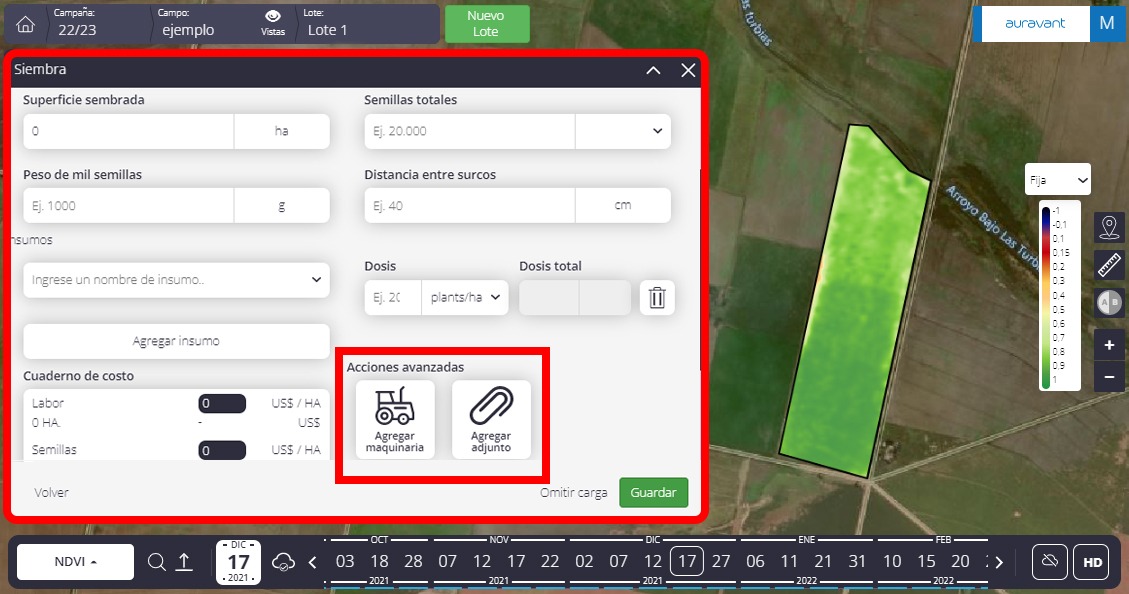Viewport: 1129px width, 594px height.
Task: Open the M user profile avatar
Action: pyautogui.click(x=1107, y=23)
